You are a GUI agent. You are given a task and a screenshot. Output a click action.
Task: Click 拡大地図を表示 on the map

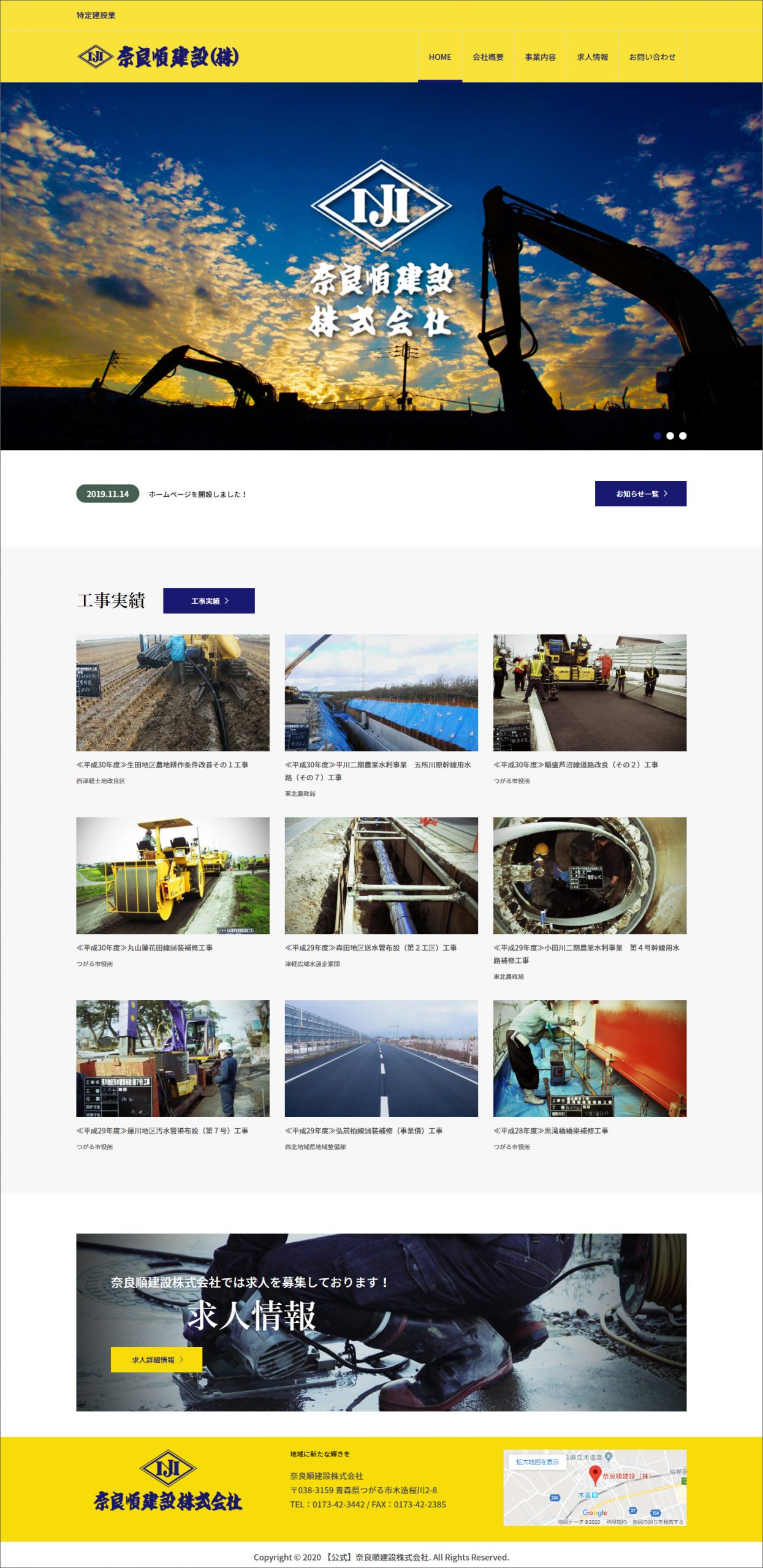(x=537, y=1462)
